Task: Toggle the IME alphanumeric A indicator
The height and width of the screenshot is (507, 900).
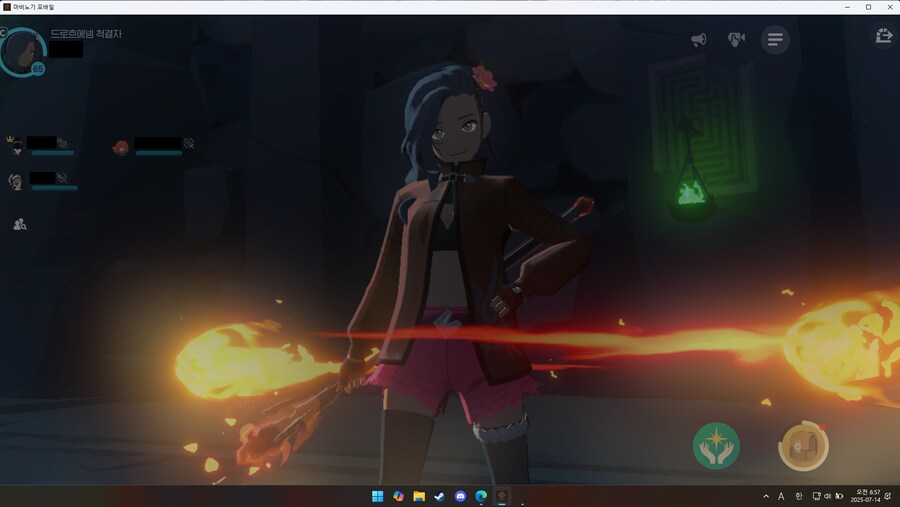Action: click(781, 497)
